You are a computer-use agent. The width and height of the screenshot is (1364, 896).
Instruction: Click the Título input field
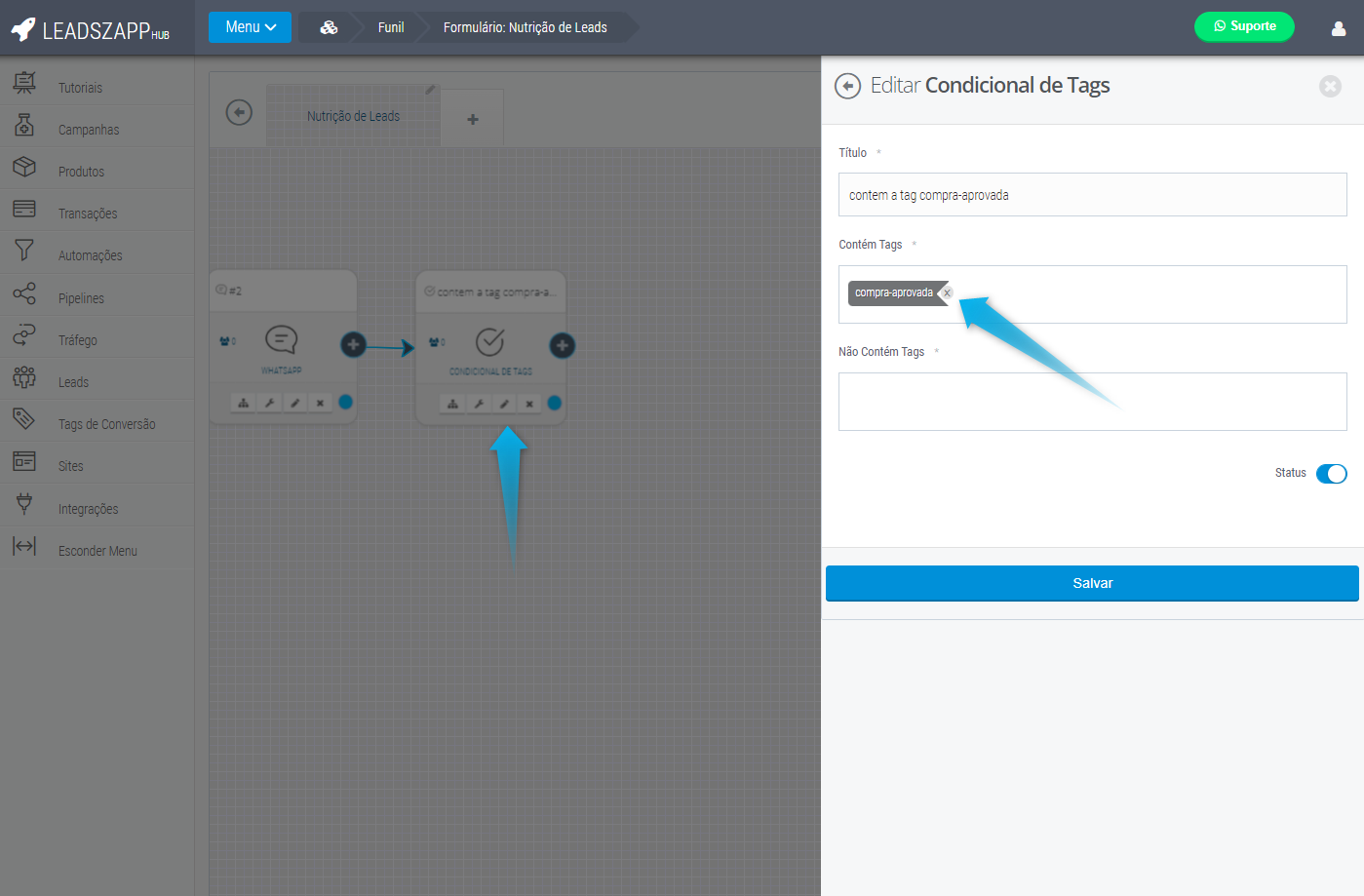click(x=1091, y=195)
